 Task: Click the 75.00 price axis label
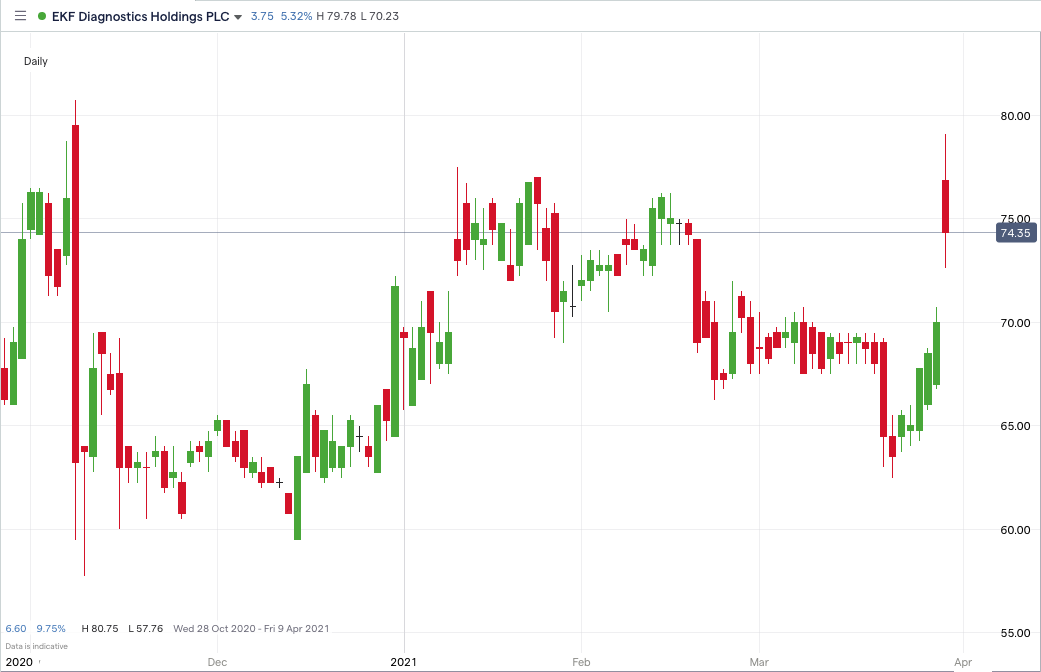click(x=1015, y=218)
